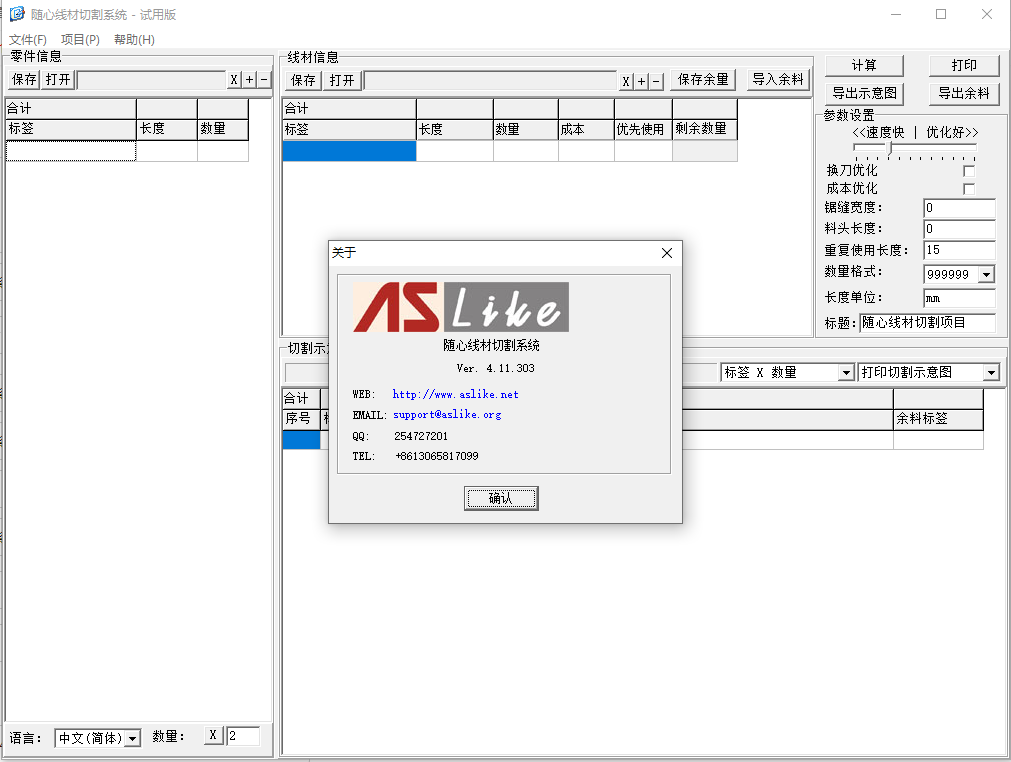This screenshot has height=762, width=1011.
Task: Click 确认 button in about dialog
Action: click(x=501, y=498)
